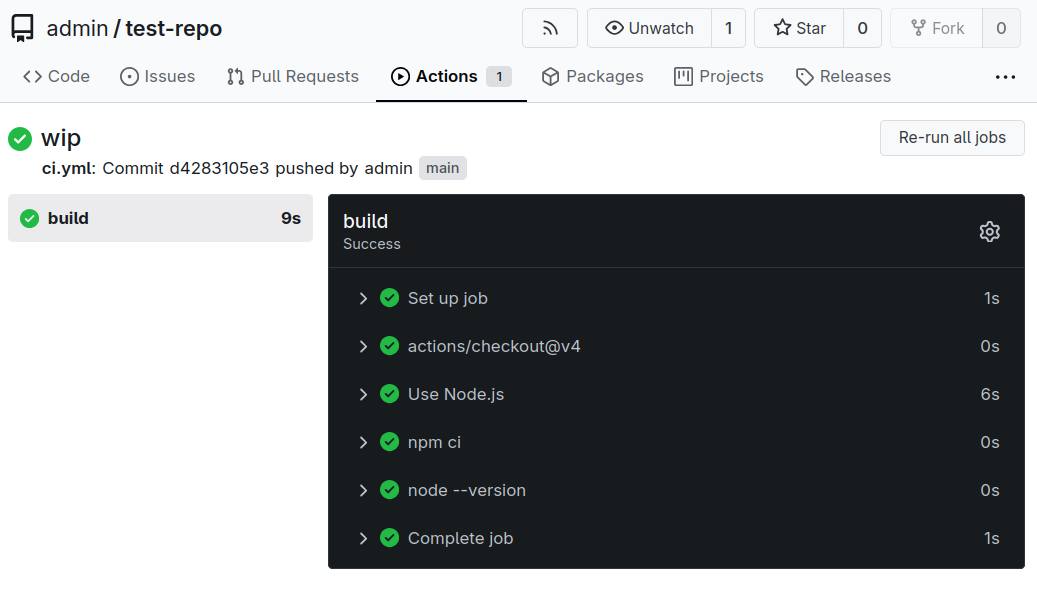Go to the Issues tab

(x=157, y=76)
